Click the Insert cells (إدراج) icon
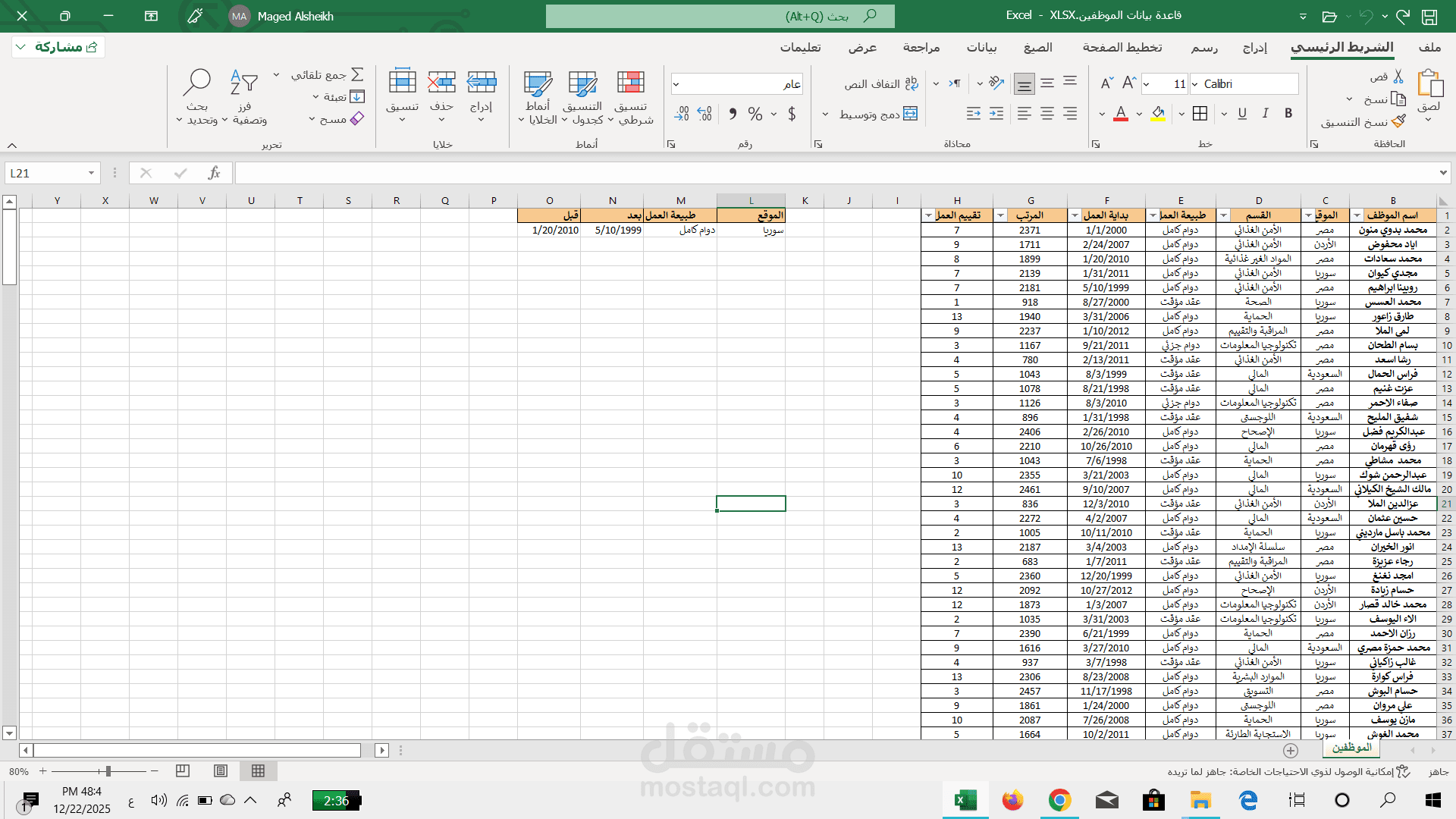This screenshot has width=1456, height=819. click(481, 82)
